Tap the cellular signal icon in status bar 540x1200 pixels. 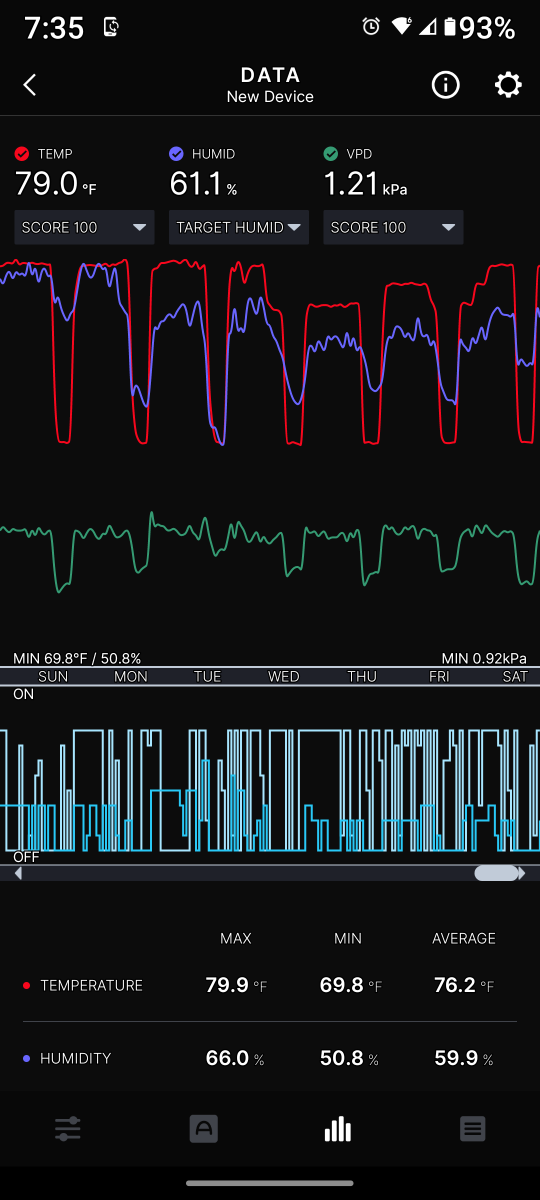427,27
